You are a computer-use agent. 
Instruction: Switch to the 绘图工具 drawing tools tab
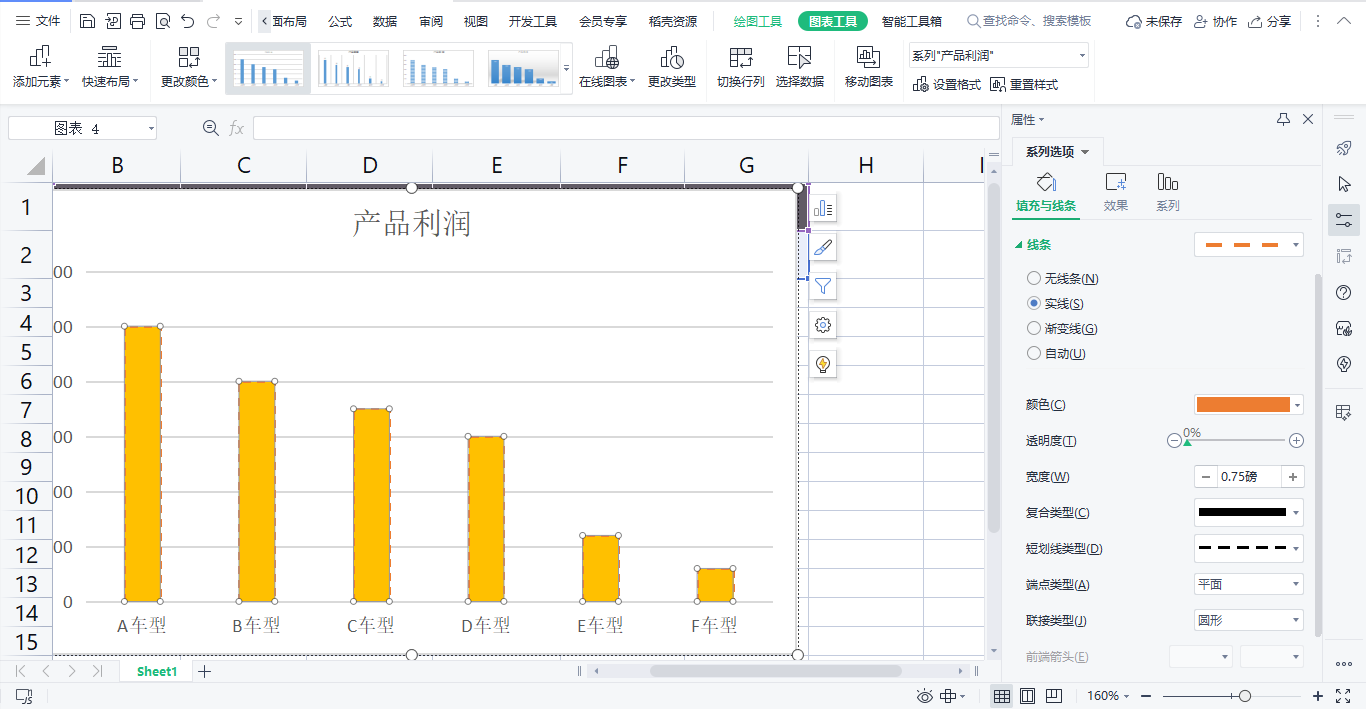(x=757, y=21)
